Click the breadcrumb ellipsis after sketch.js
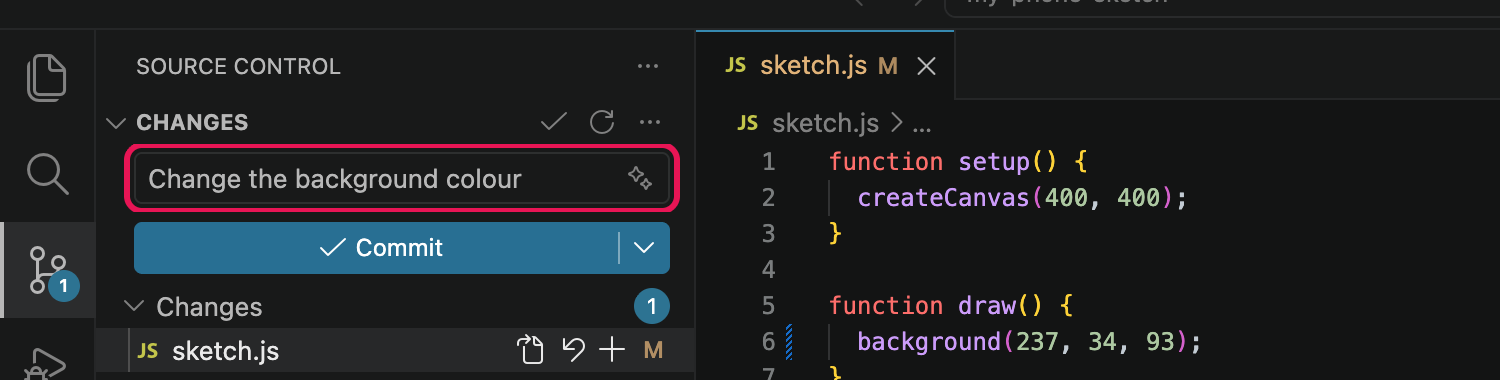Viewport: 1500px width, 380px height. point(923,125)
